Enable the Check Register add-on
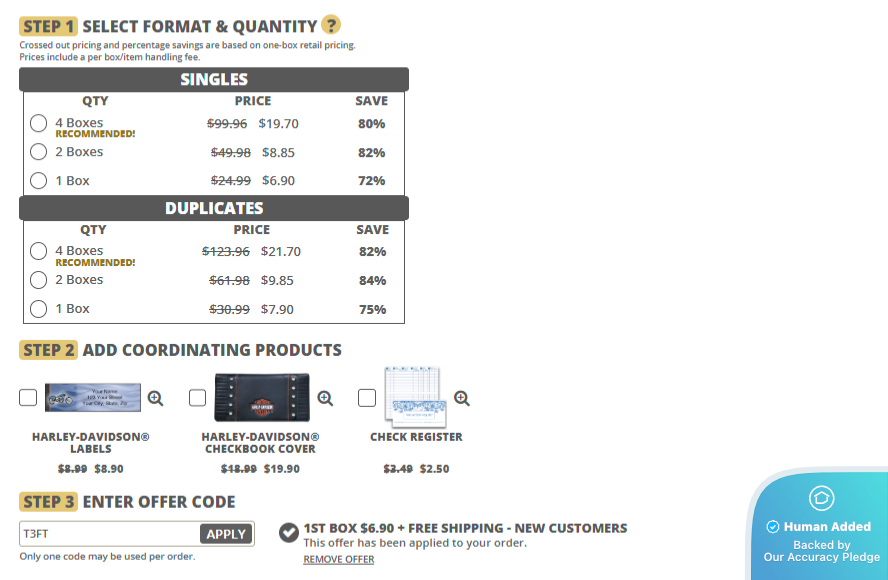 coord(367,398)
